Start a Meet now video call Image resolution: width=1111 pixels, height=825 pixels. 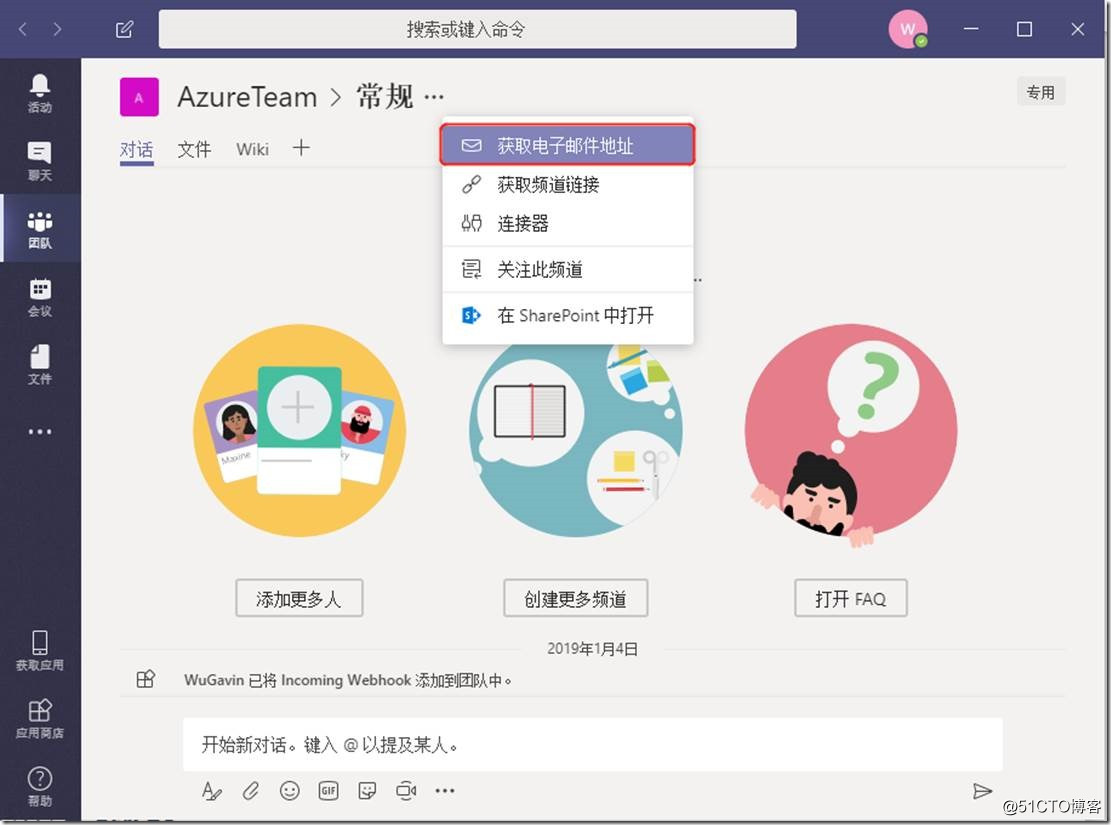point(406,790)
